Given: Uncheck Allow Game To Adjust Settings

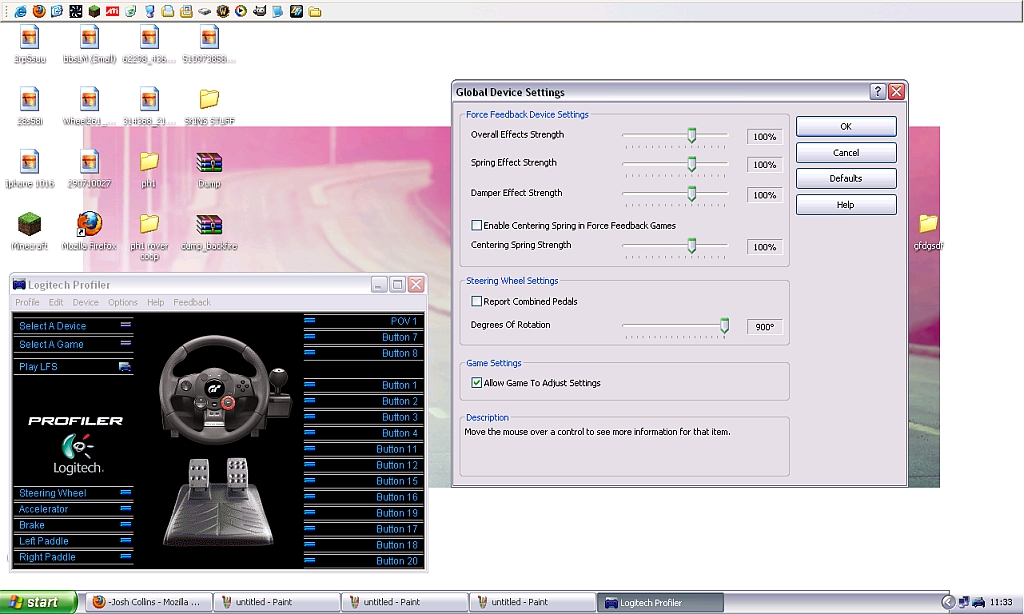Looking at the screenshot, I should coord(477,383).
